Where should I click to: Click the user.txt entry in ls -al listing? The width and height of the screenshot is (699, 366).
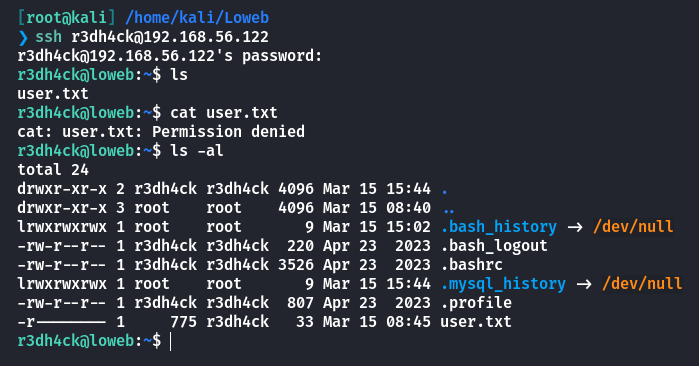(476, 322)
